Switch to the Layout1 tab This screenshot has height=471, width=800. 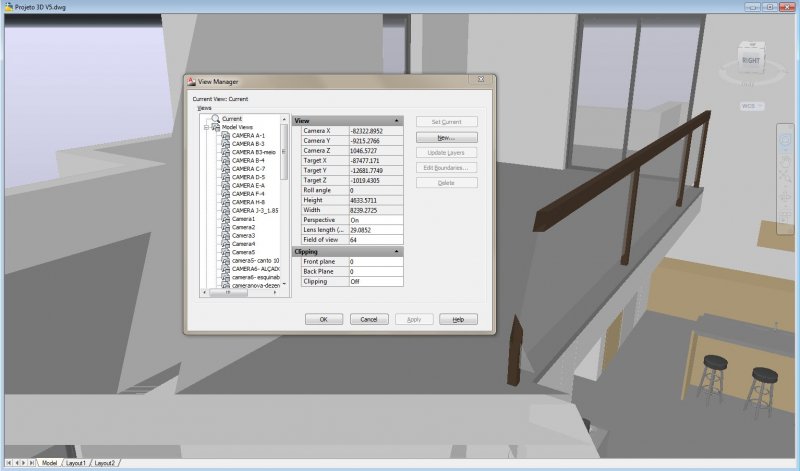76,463
